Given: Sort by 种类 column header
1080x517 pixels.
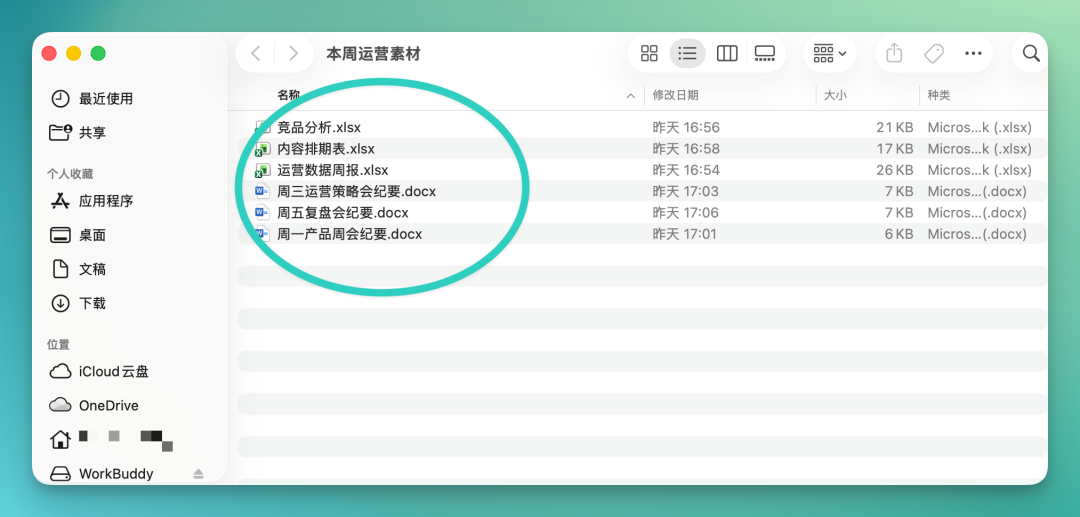Looking at the screenshot, I should pyautogui.click(x=939, y=95).
